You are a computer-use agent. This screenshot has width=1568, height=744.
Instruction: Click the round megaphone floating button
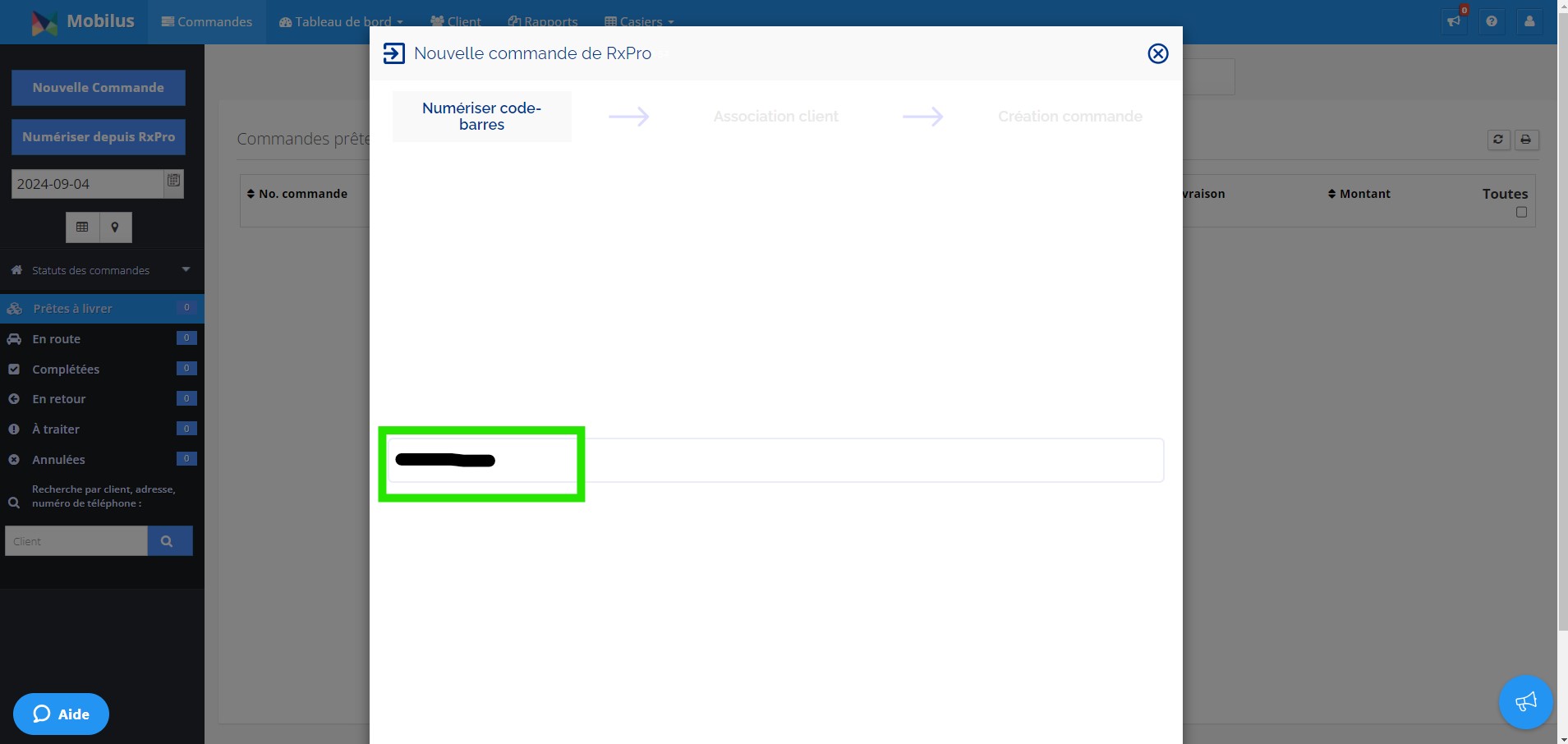[1525, 702]
